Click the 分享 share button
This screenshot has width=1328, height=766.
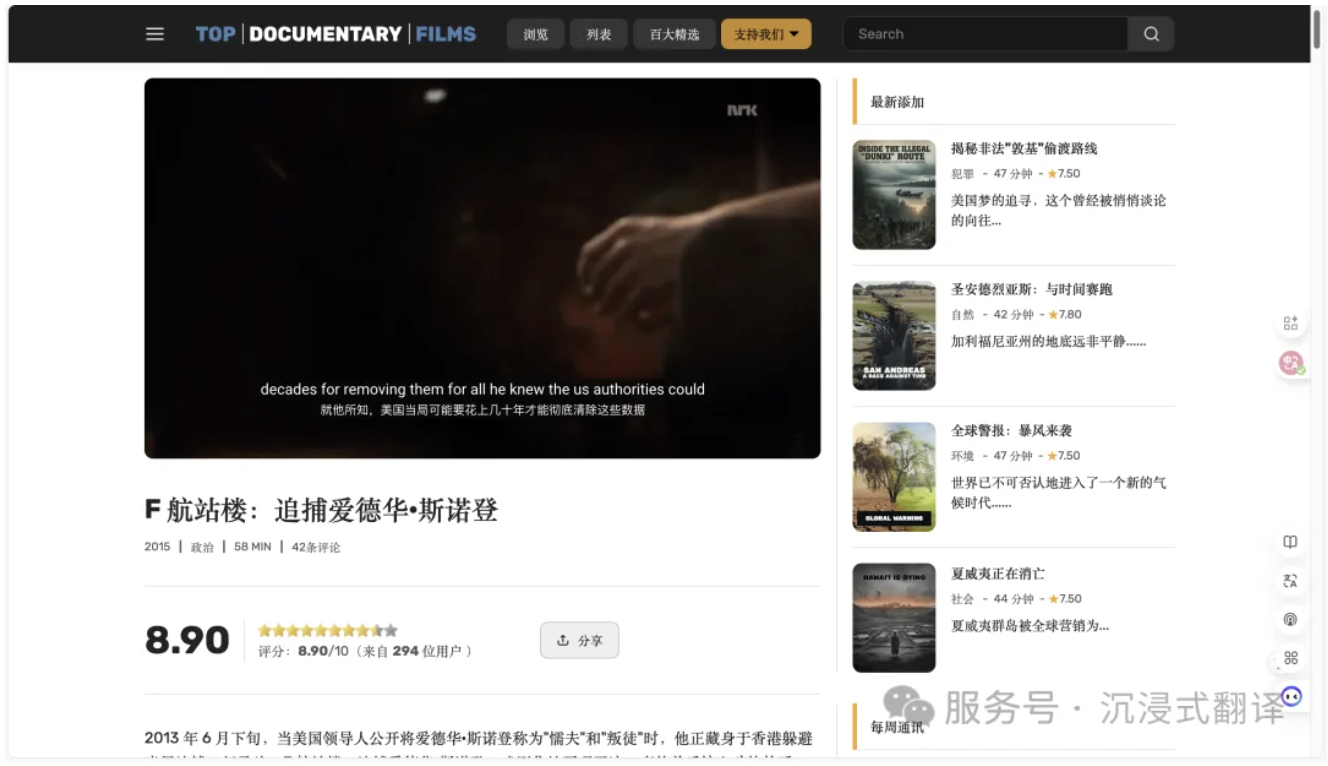coord(580,640)
